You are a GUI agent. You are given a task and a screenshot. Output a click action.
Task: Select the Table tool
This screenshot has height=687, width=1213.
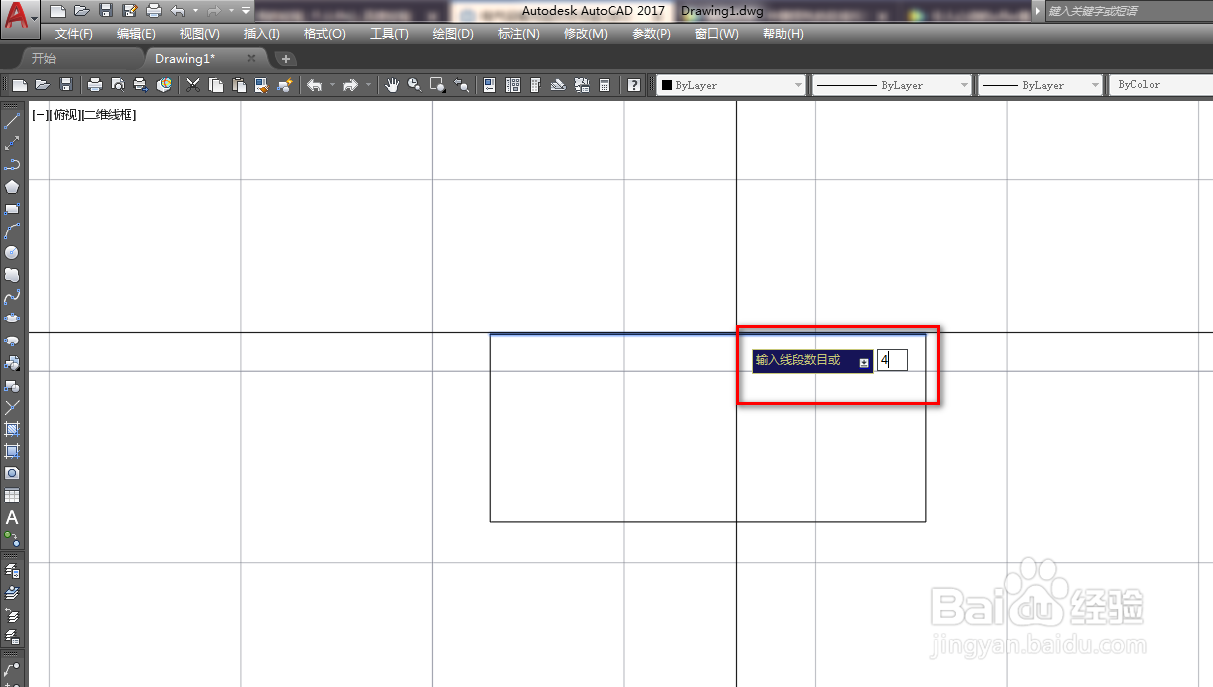click(12, 495)
